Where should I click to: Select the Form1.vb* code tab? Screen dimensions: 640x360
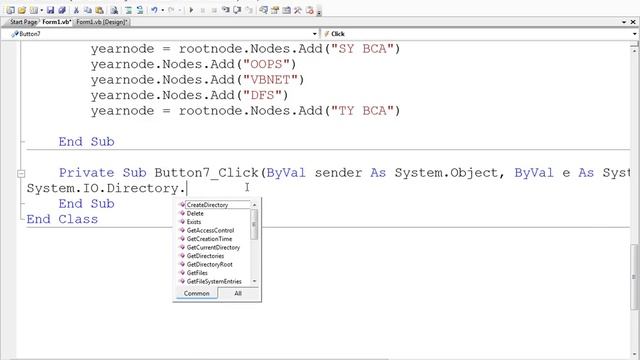tap(56, 22)
